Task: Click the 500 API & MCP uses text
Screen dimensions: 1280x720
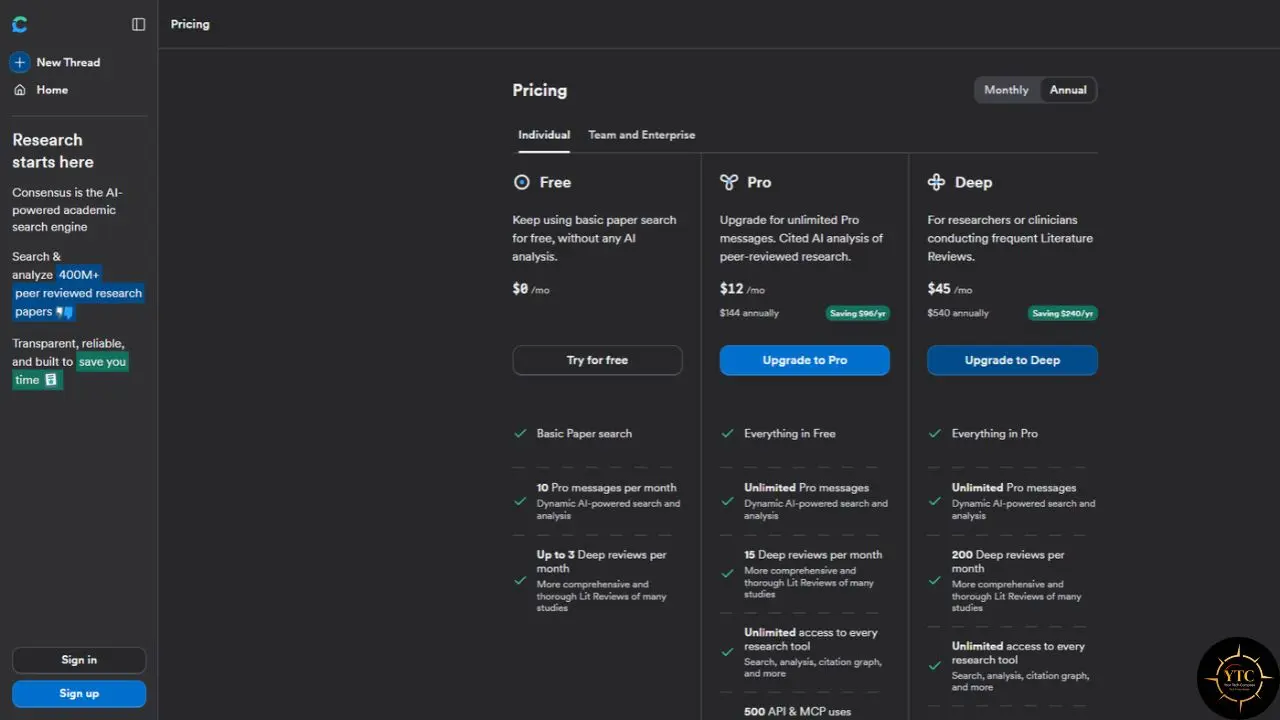Action: coord(798,711)
